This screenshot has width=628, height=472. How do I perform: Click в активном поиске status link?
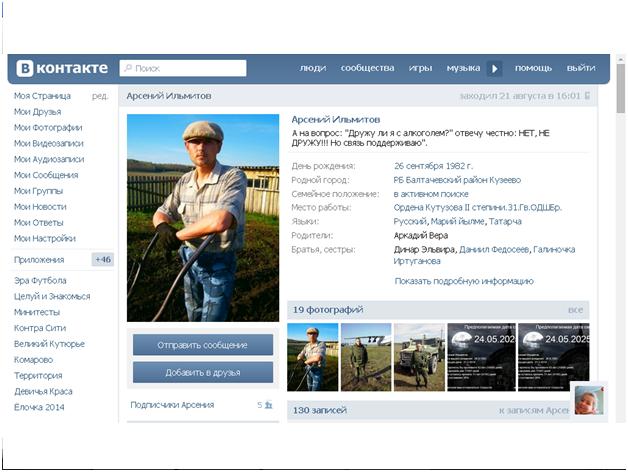pos(431,194)
